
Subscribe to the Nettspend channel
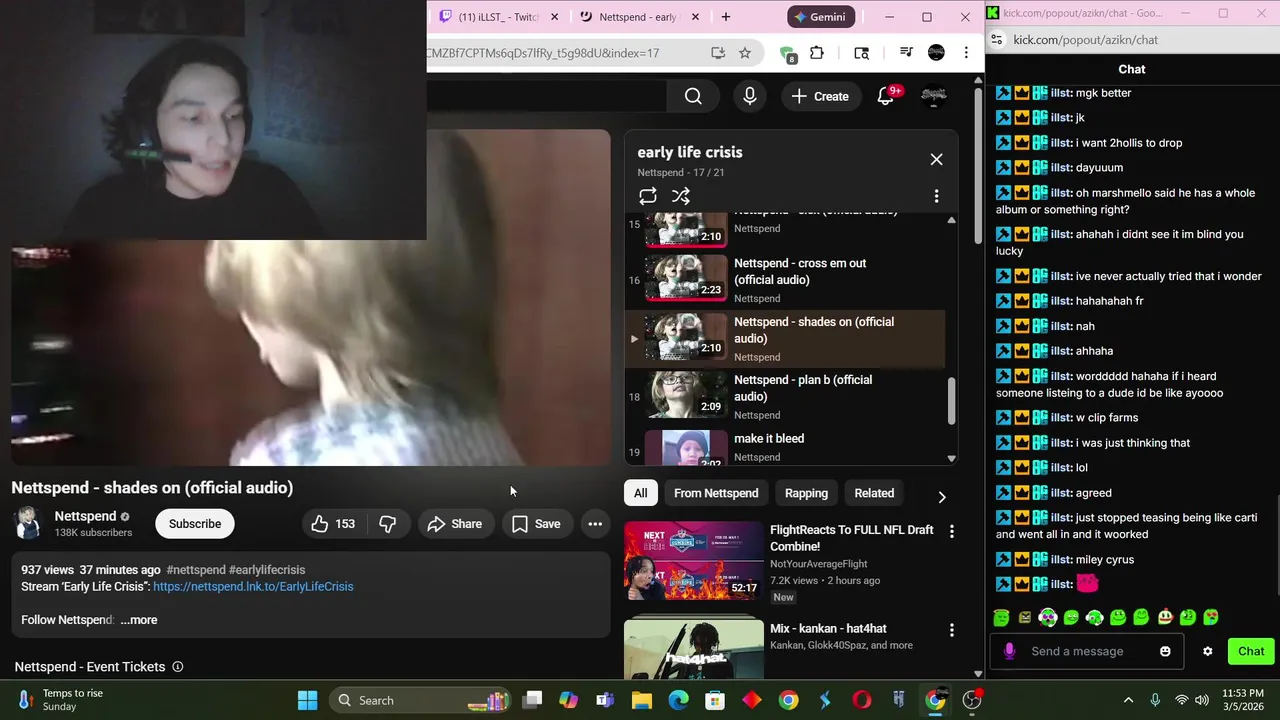click(195, 524)
